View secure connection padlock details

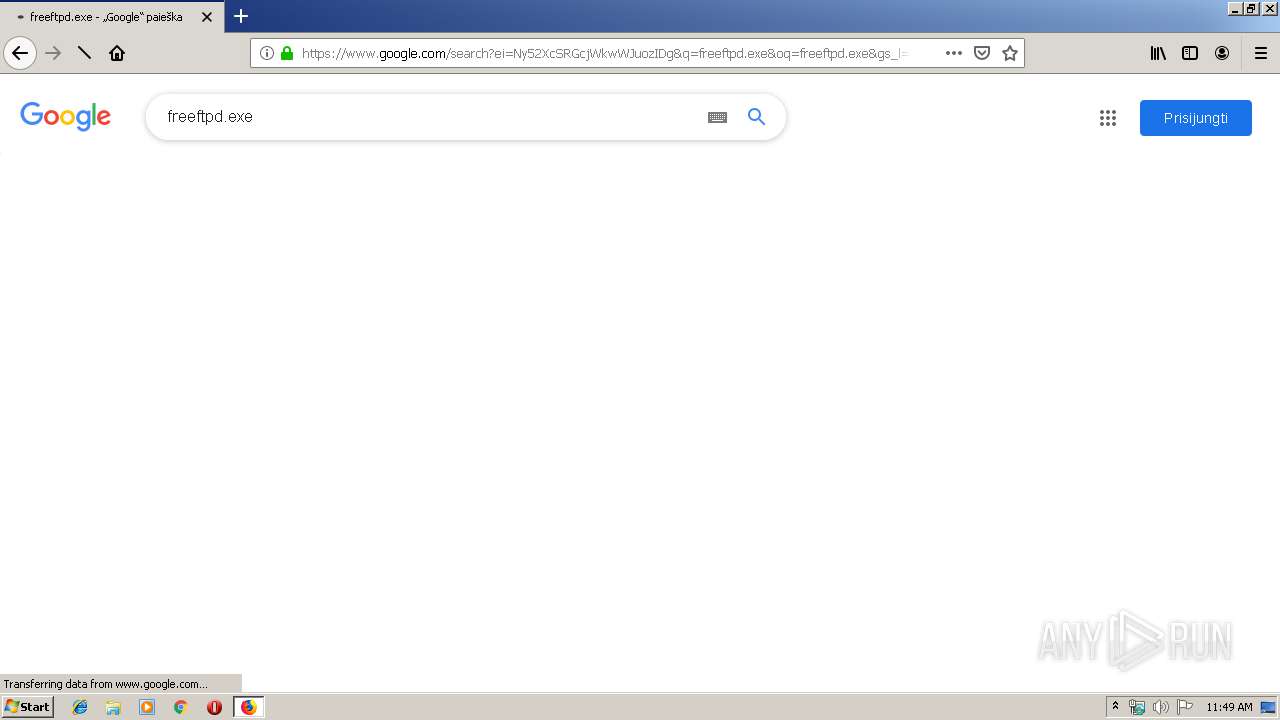point(287,53)
